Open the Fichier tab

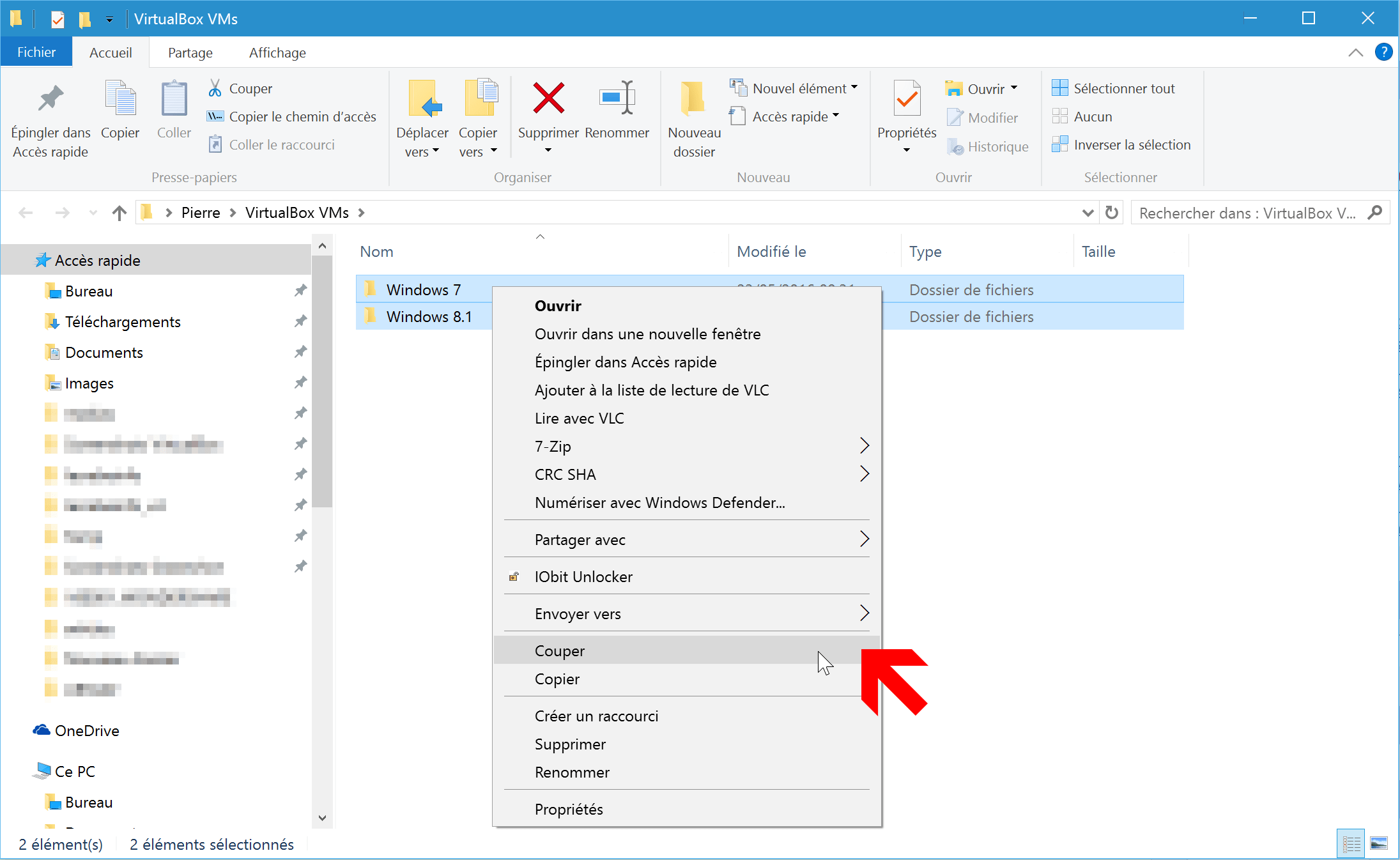point(36,52)
